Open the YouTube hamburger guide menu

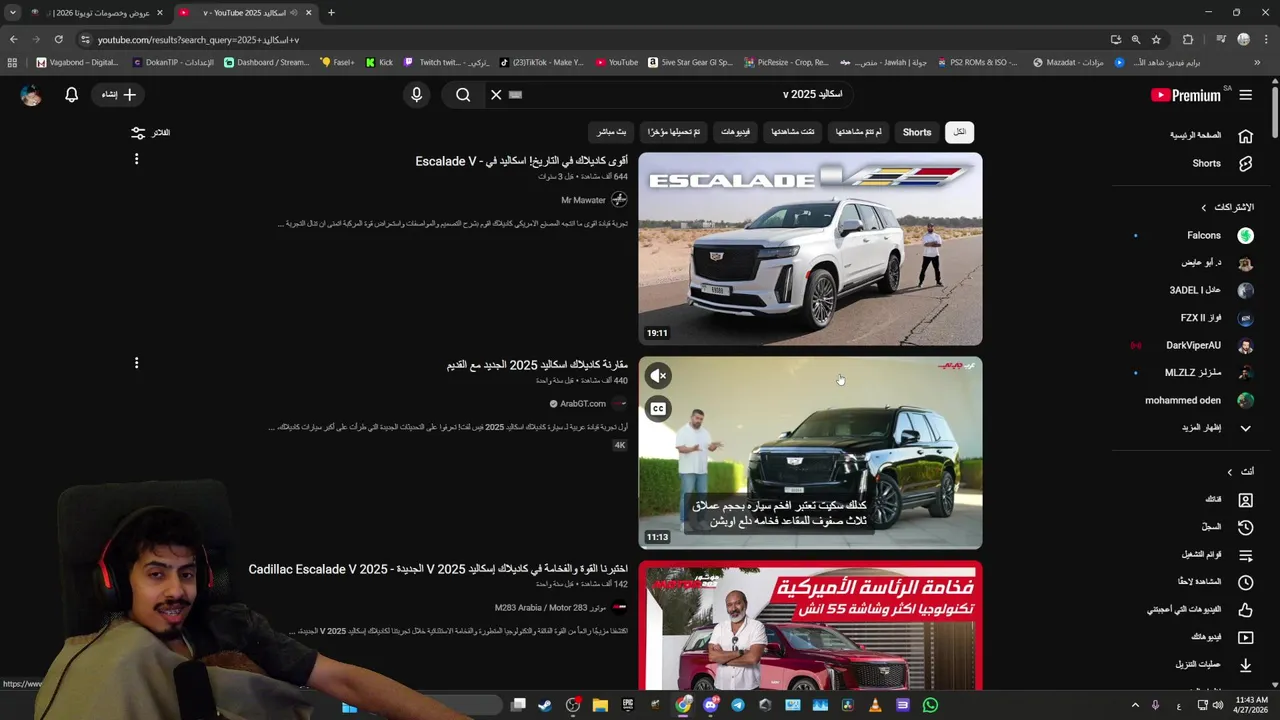(x=1245, y=95)
